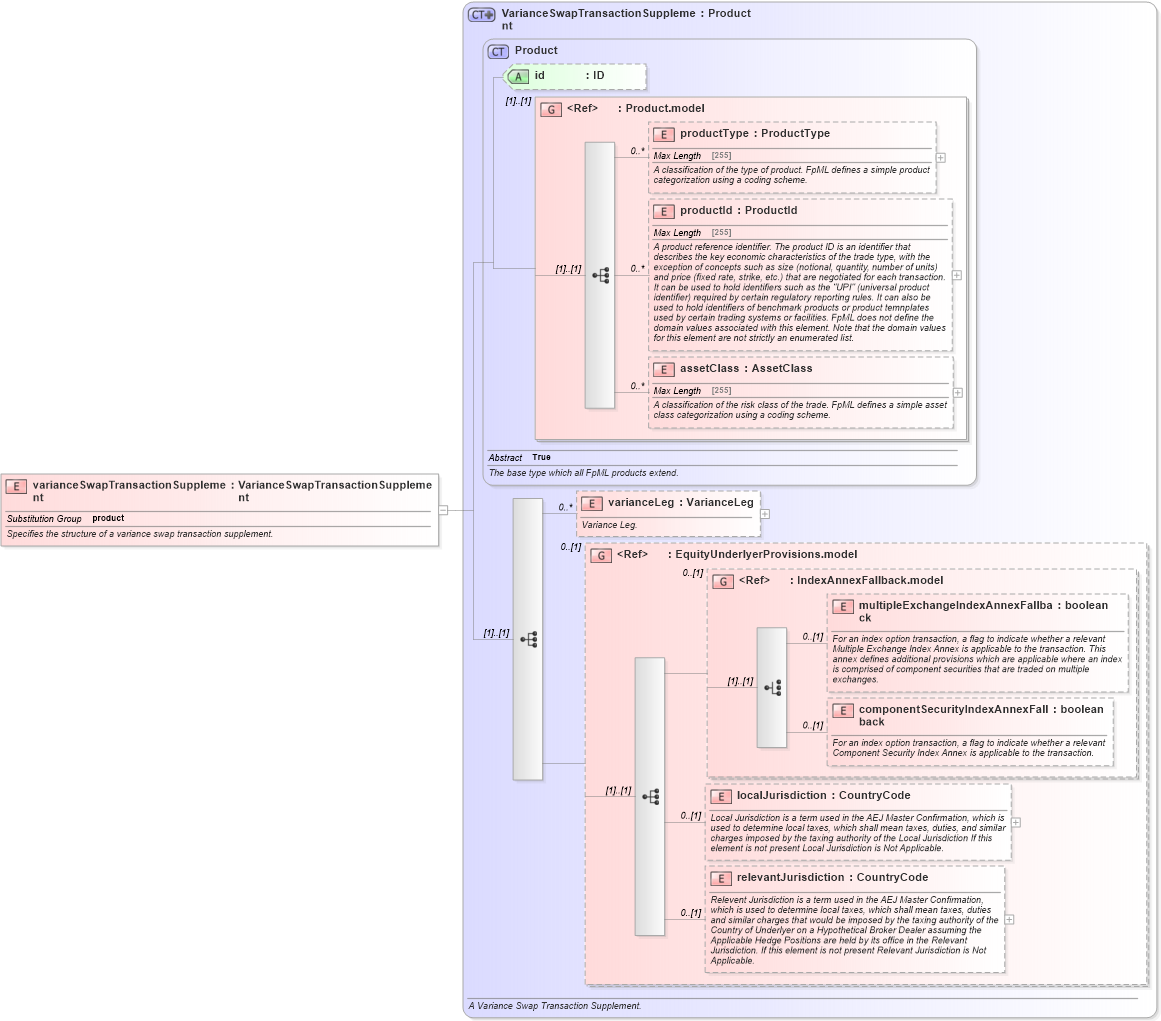Click the productType : ProductType label

755,133
